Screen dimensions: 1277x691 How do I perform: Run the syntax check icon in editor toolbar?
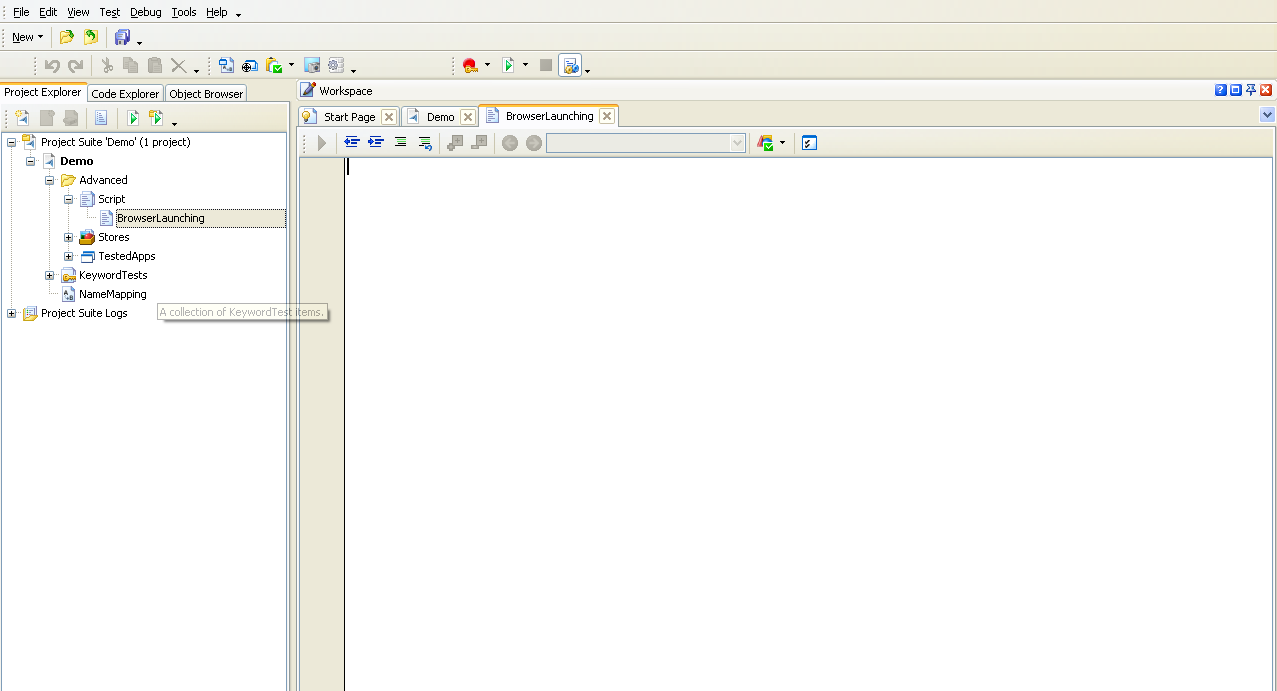coord(808,142)
